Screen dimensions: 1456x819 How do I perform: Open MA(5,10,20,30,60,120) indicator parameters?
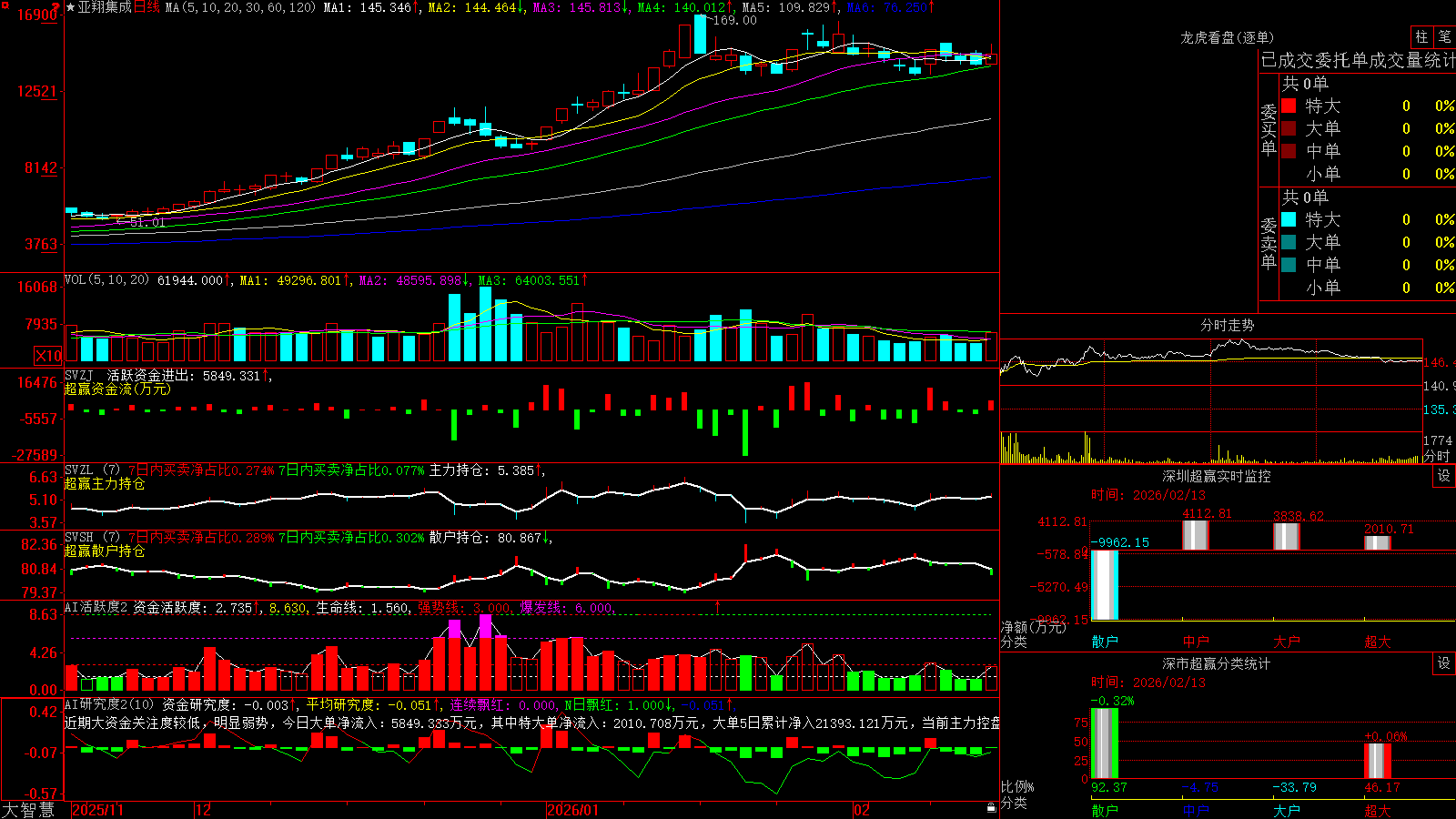point(240,7)
